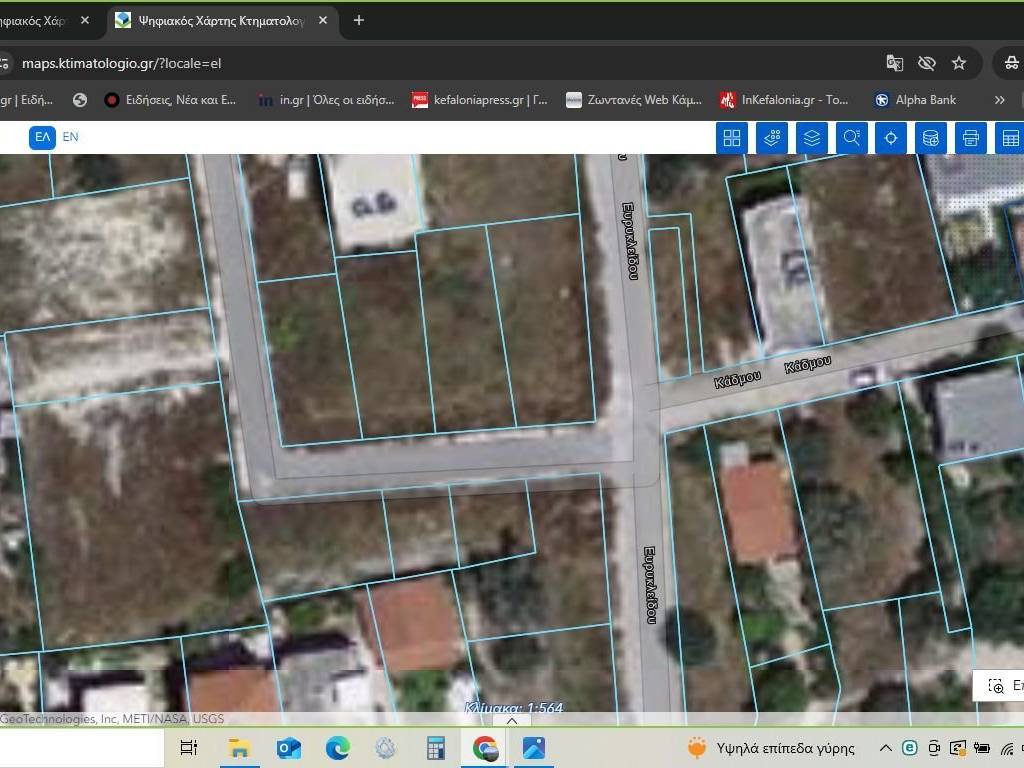Open the attribute table tool
This screenshot has width=1024, height=768.
(1010, 138)
